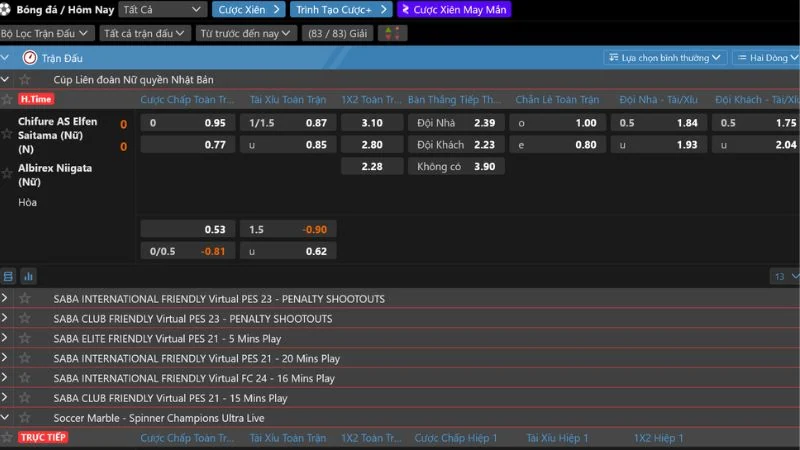800x450 pixels.
Task: Open the Tất cả trận đấu dropdown
Action: tap(145, 33)
